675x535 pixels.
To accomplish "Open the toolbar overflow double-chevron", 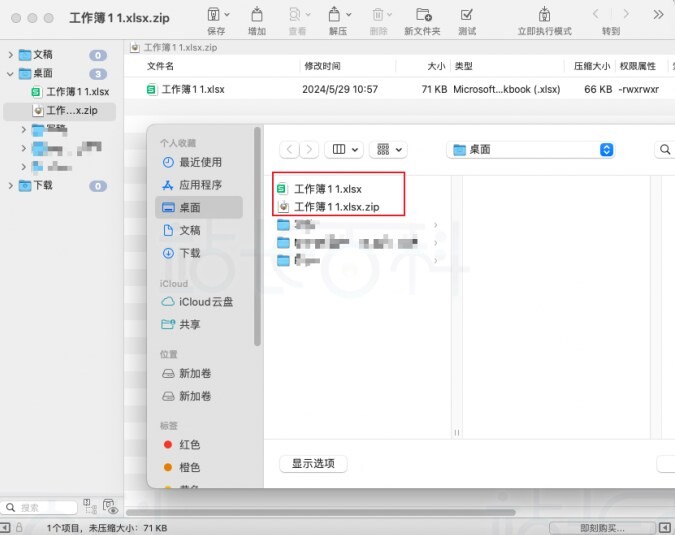I will tap(658, 15).
